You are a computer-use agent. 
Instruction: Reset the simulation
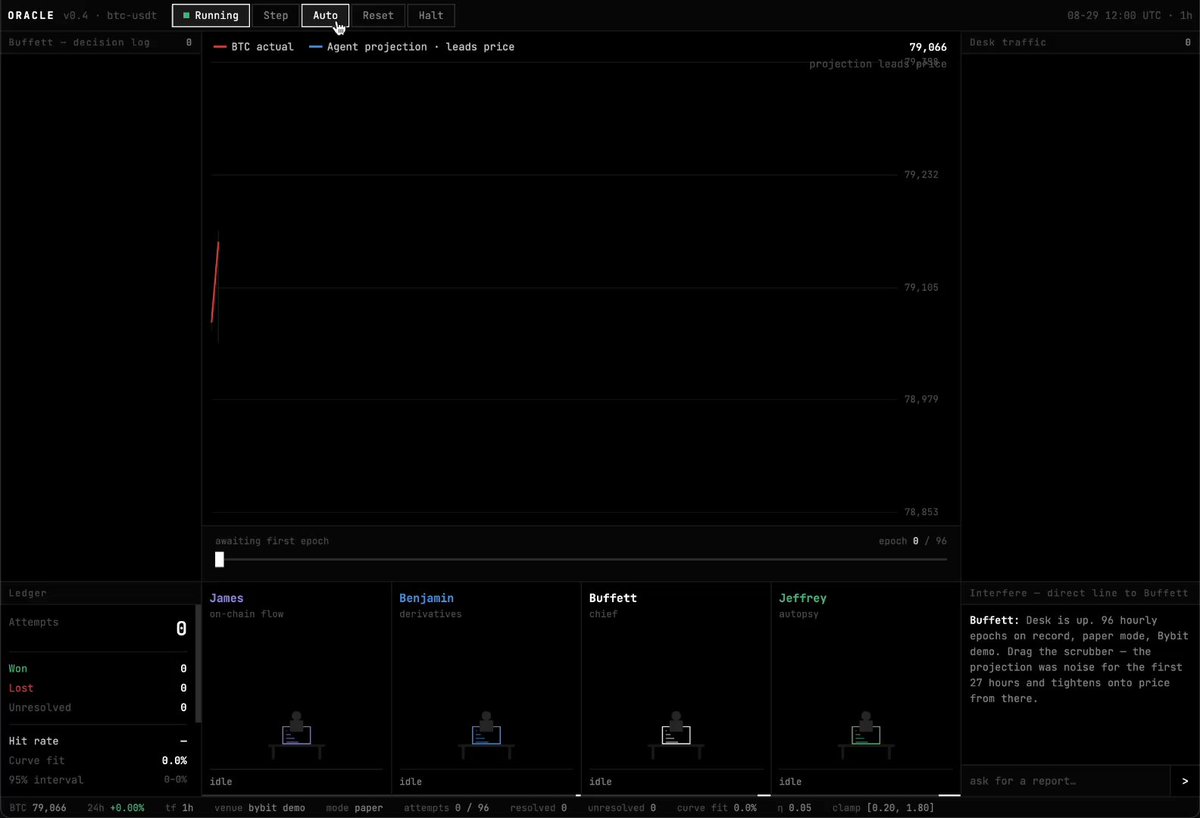(x=378, y=15)
